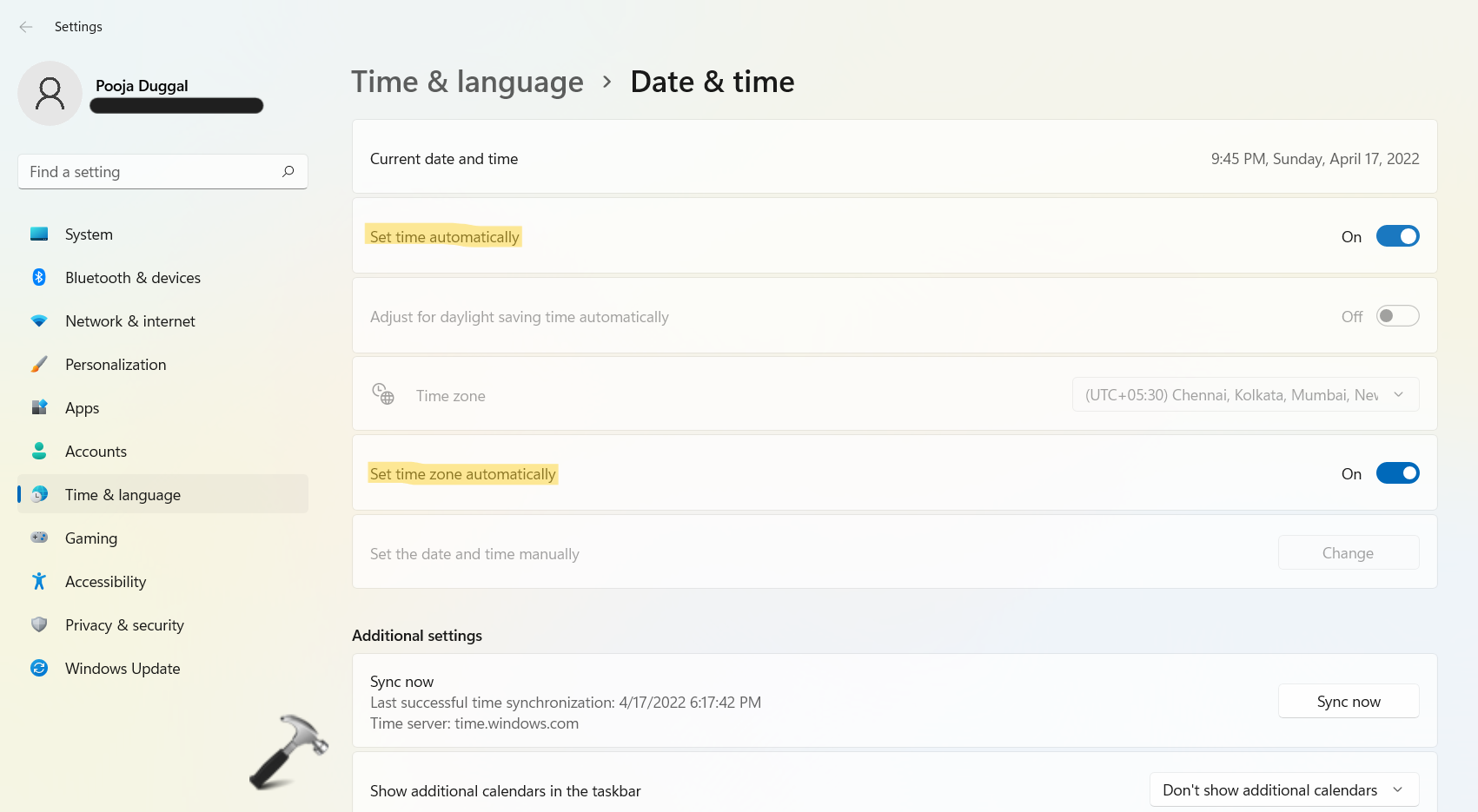This screenshot has width=1478, height=812.
Task: Click the Find a setting search box
Action: (x=152, y=172)
